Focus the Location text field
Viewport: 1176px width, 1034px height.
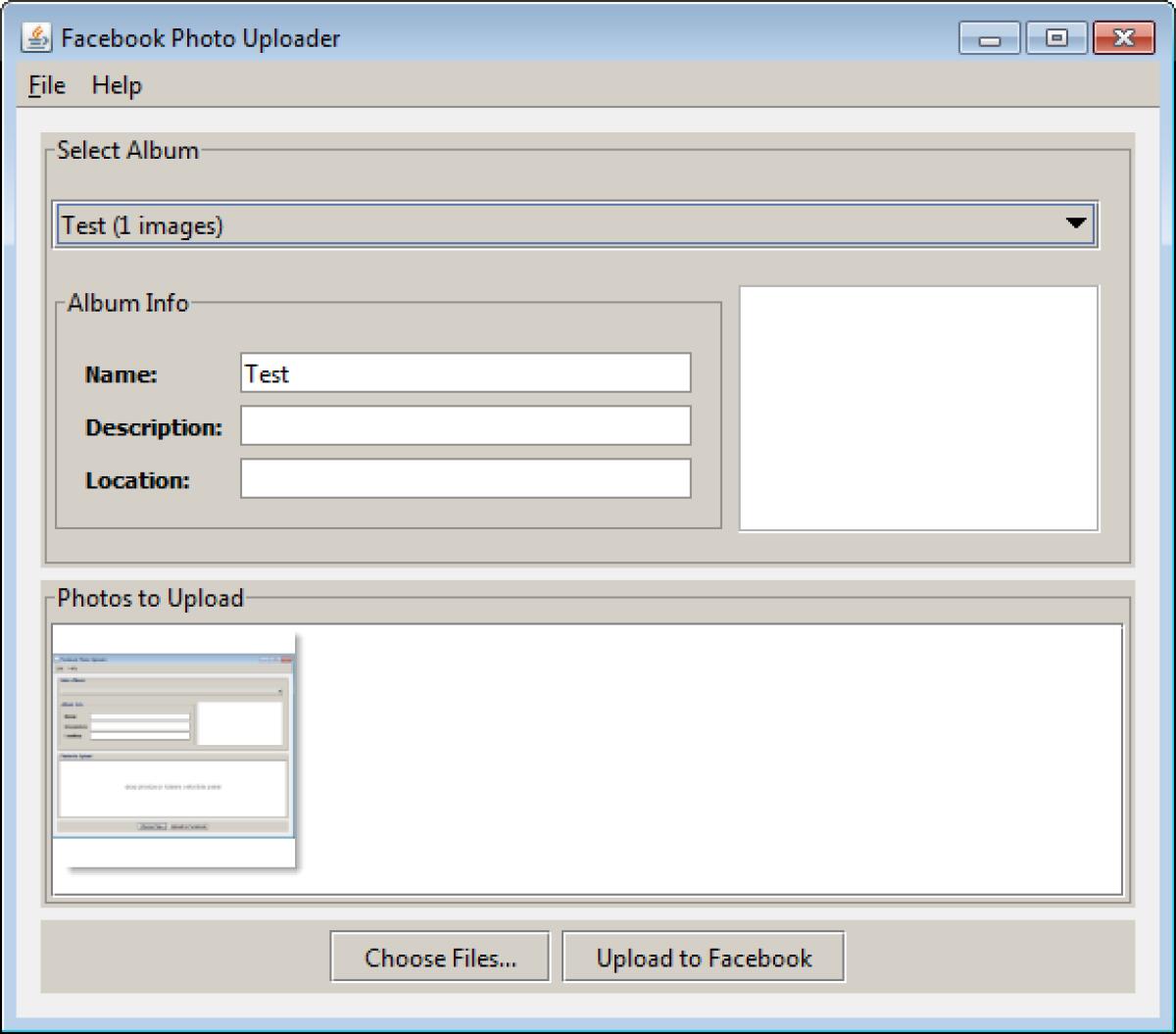(x=465, y=478)
